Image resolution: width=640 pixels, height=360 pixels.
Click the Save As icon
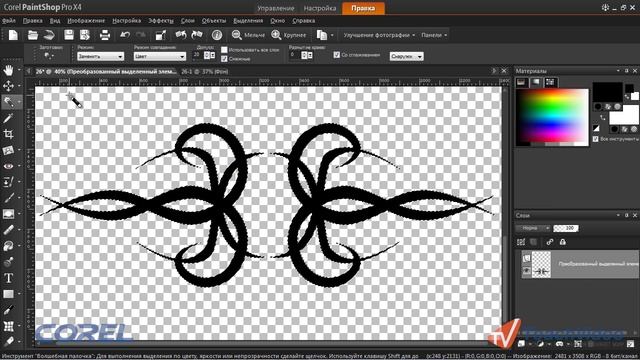pos(85,35)
